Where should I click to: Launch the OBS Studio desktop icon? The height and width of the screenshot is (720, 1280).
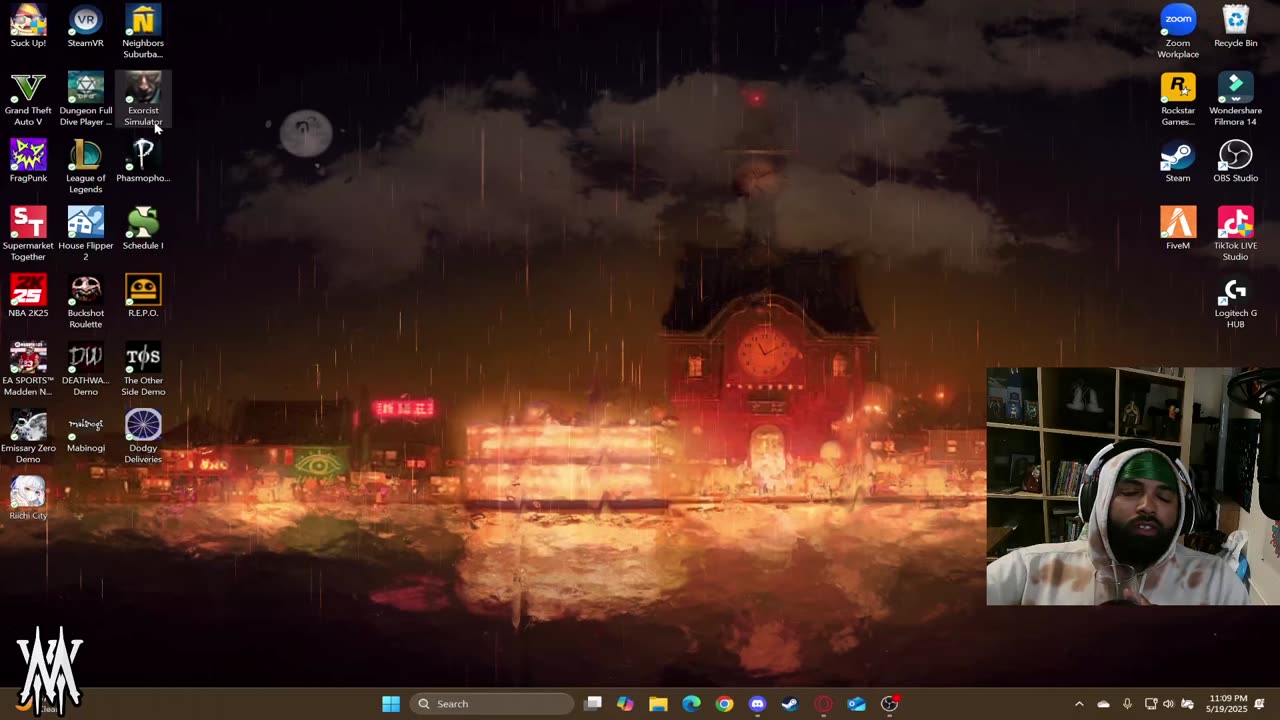(1236, 161)
